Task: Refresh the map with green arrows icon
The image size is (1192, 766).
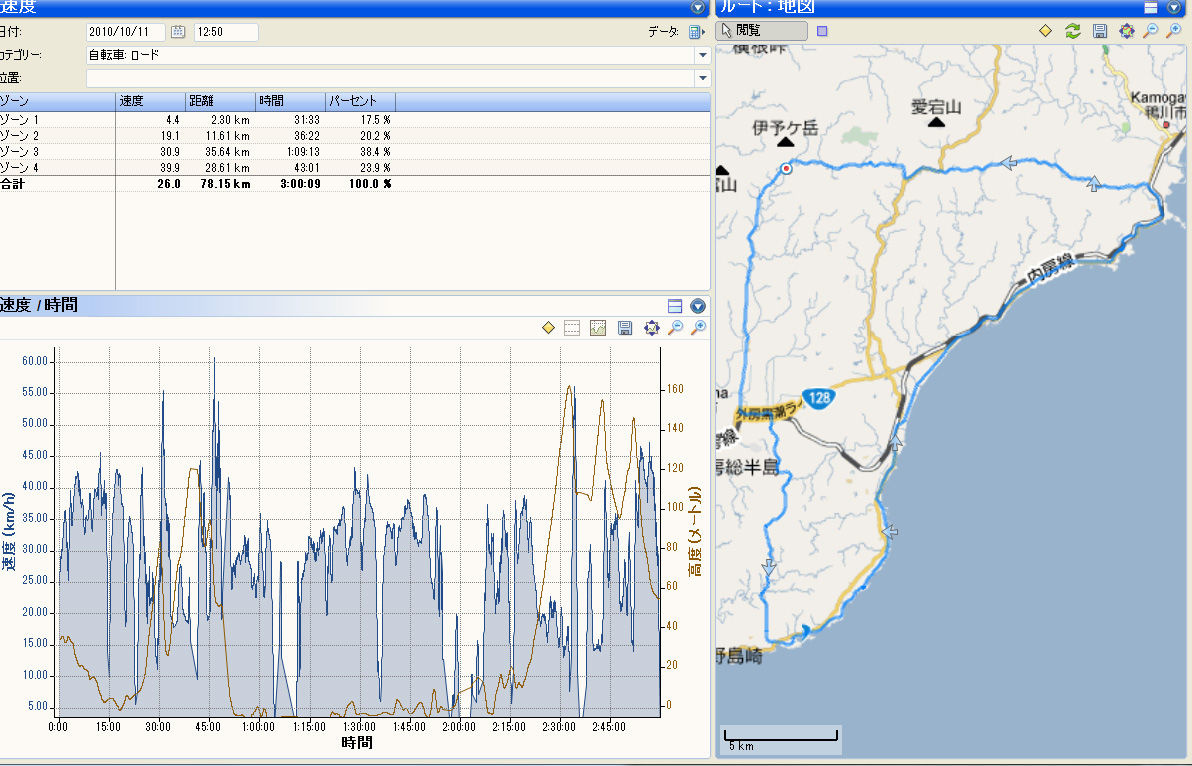Action: coord(1073,30)
